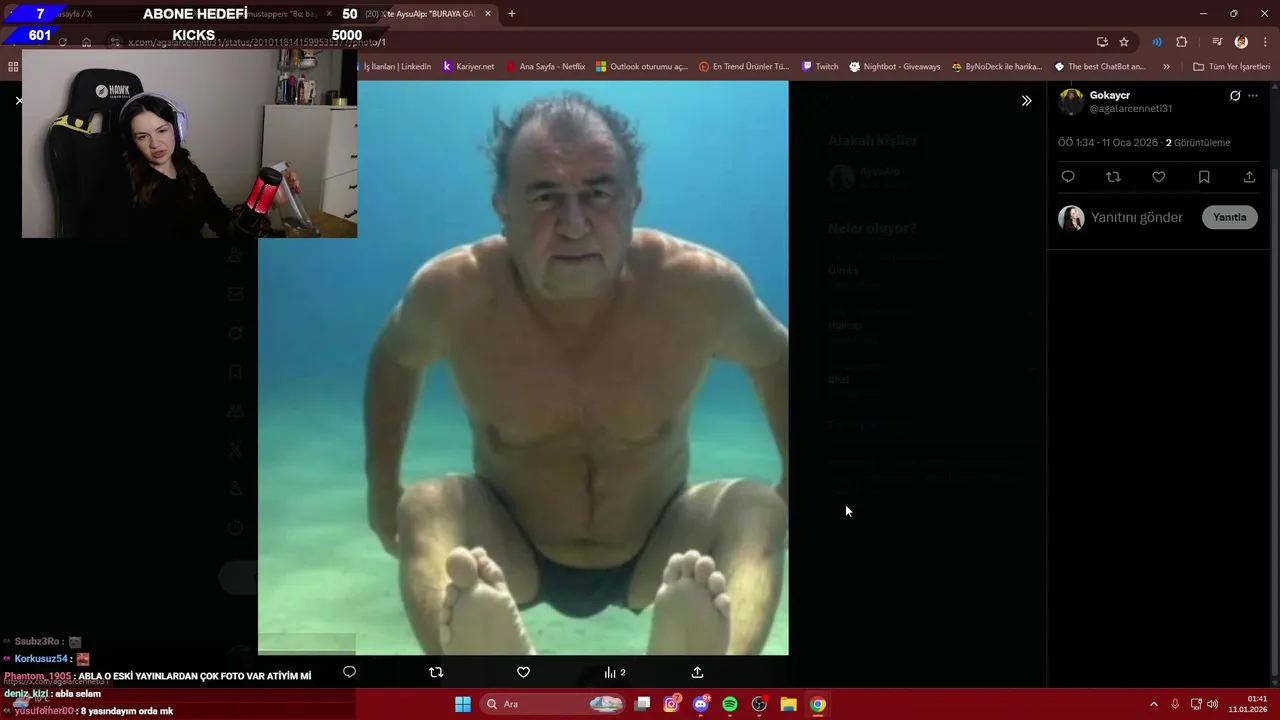Reply icon below the photo

click(349, 672)
